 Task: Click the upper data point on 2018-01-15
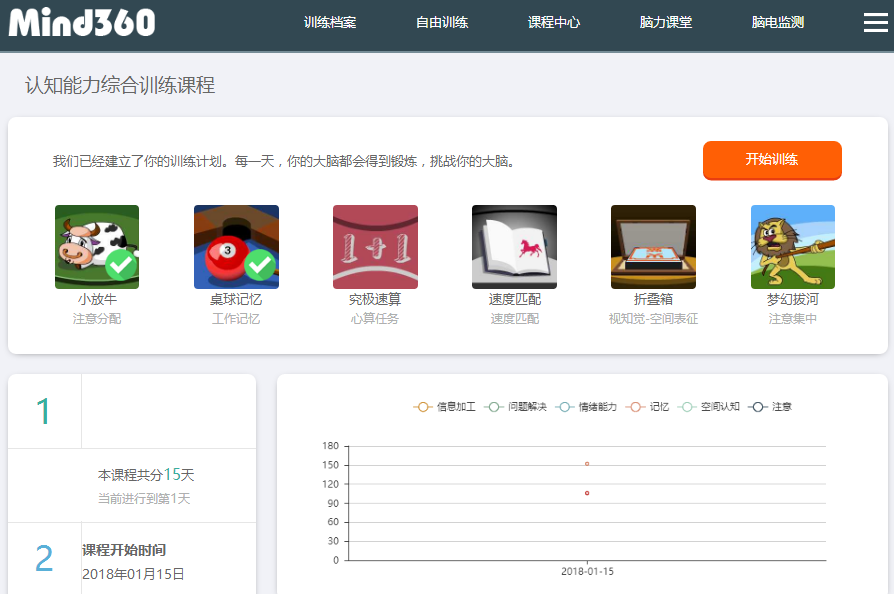coord(587,464)
